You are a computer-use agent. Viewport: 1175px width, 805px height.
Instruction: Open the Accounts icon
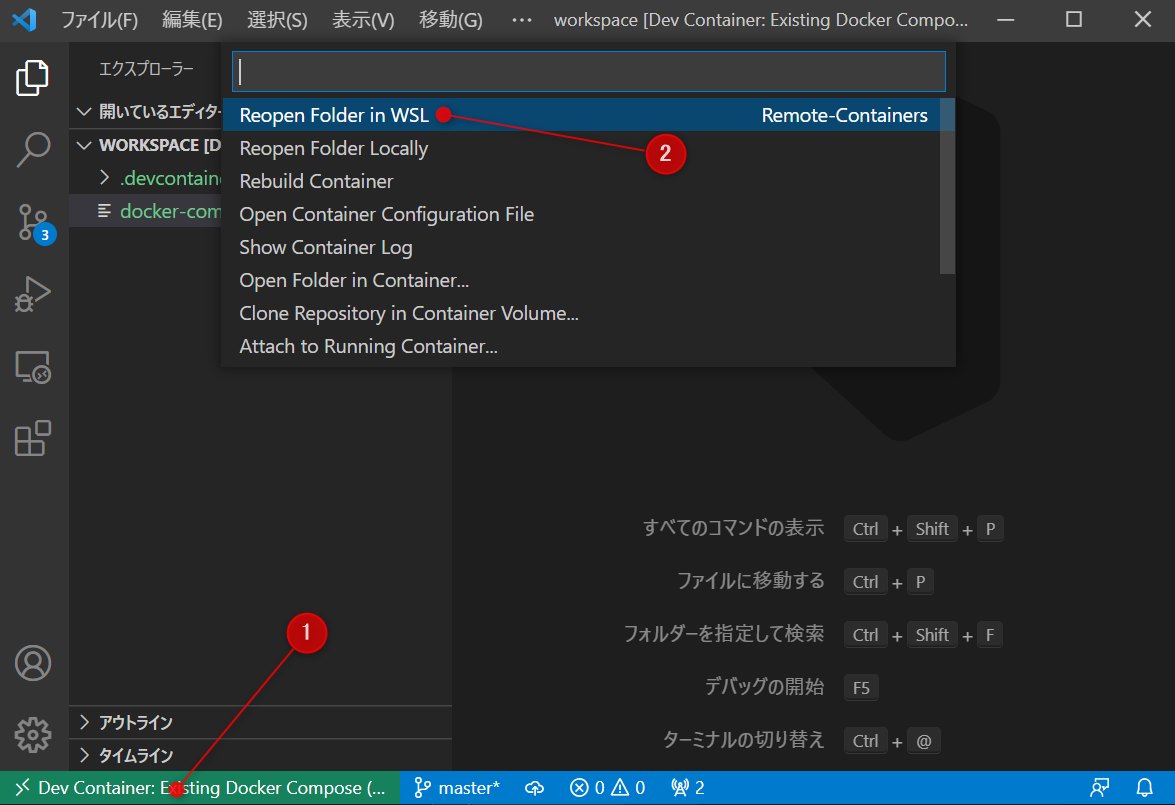click(32, 663)
